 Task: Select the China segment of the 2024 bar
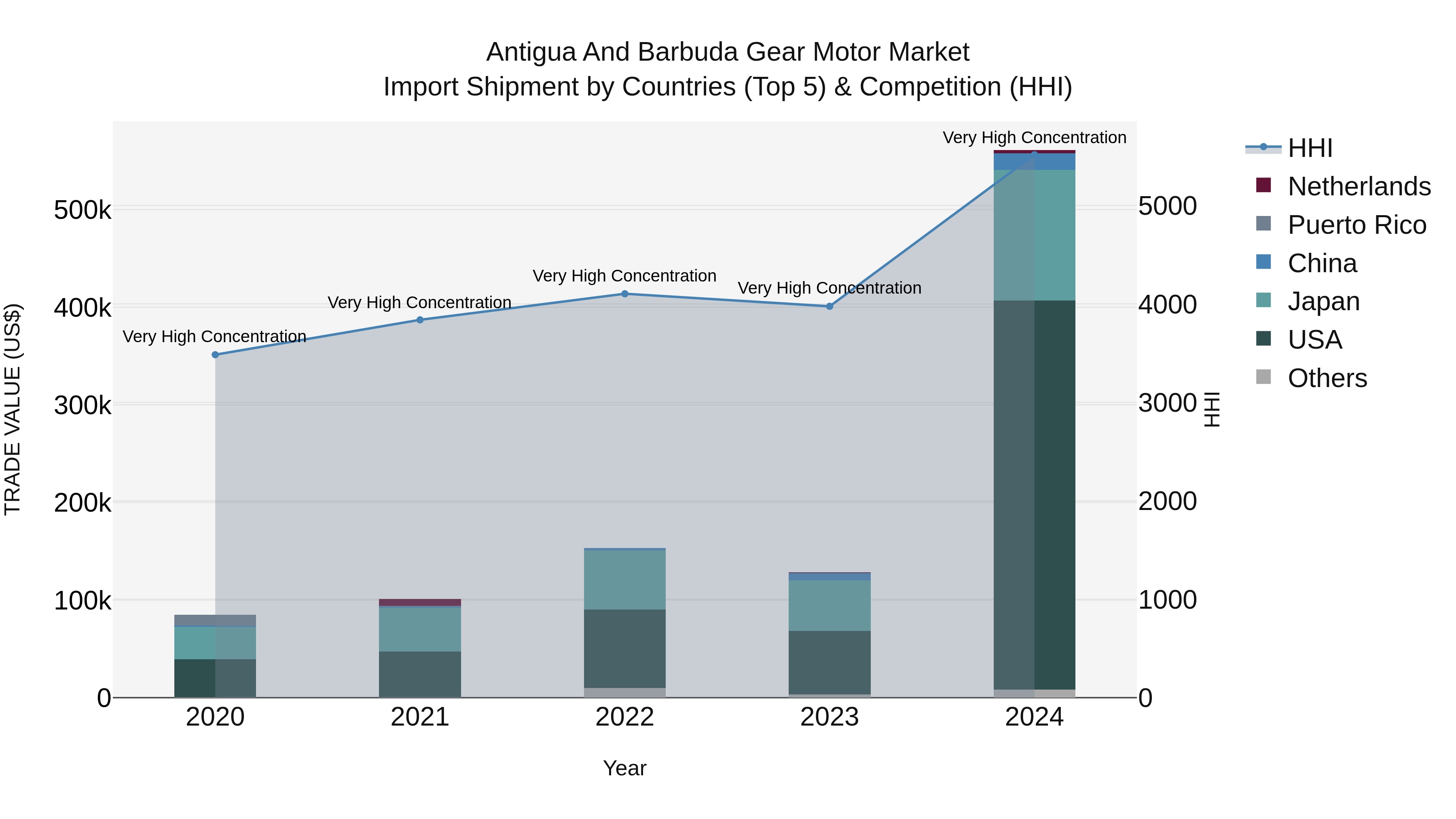(1035, 162)
